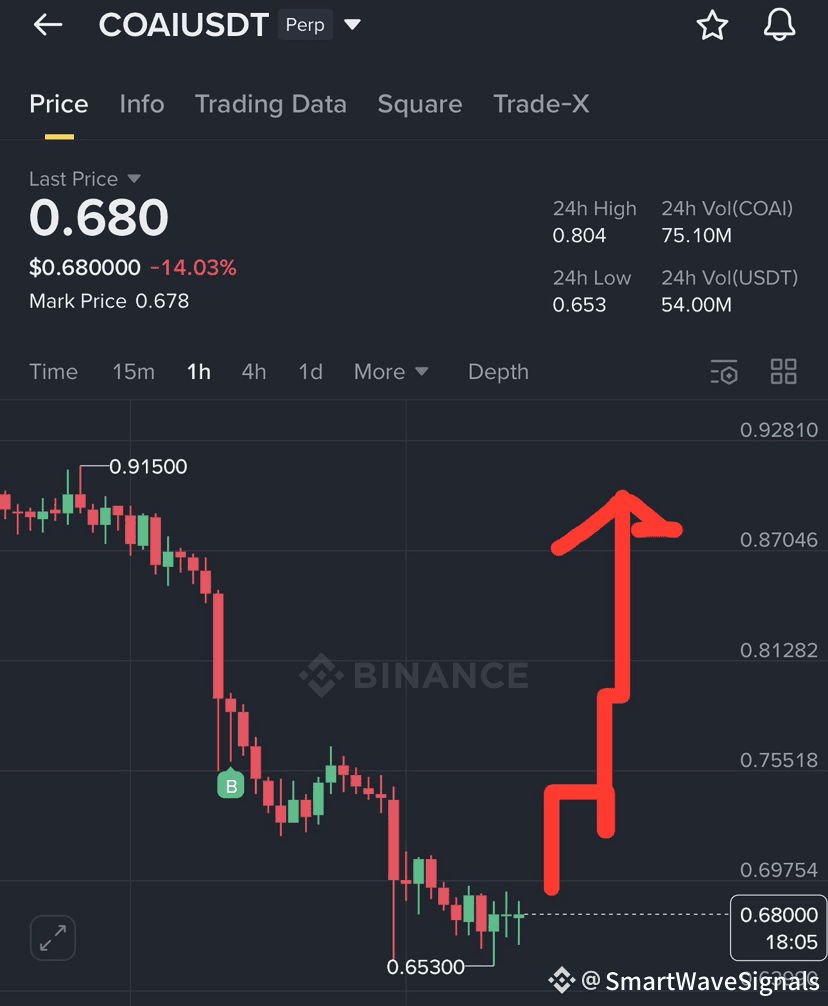Tap the green B buy marker

pos(231,783)
